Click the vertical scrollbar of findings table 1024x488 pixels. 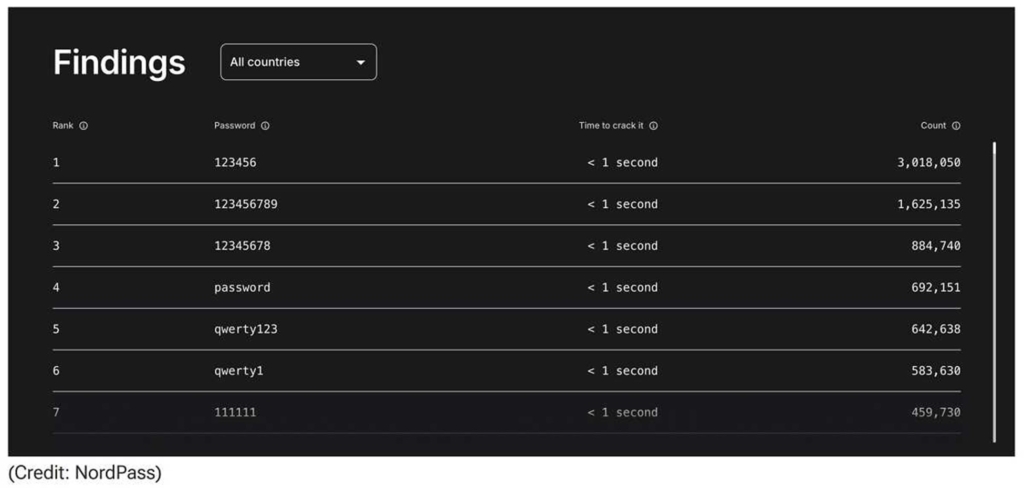coord(994,292)
